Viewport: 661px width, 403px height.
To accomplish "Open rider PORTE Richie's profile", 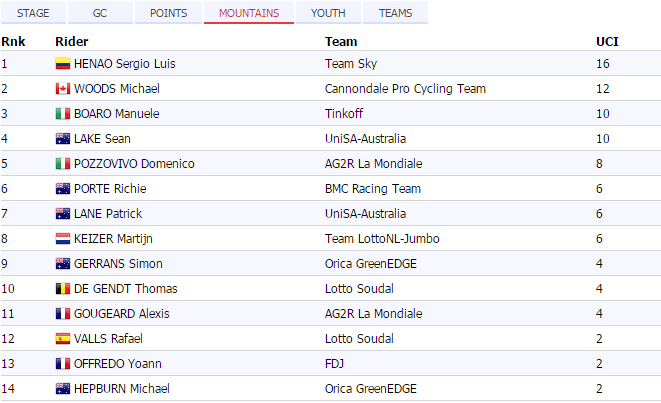I will 108,189.
